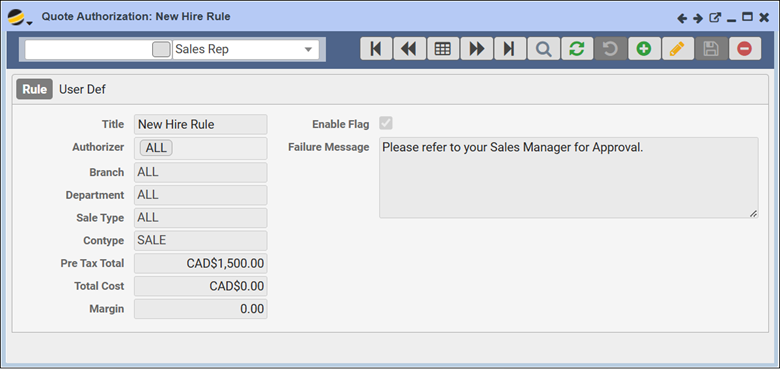Image resolution: width=780 pixels, height=369 pixels.
Task: Open the grid table view
Action: pos(443,49)
